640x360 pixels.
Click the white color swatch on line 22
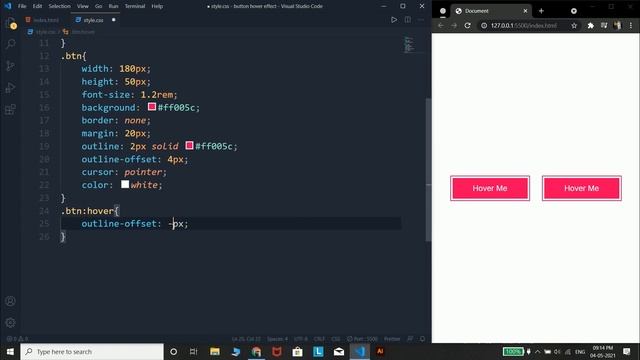point(125,184)
